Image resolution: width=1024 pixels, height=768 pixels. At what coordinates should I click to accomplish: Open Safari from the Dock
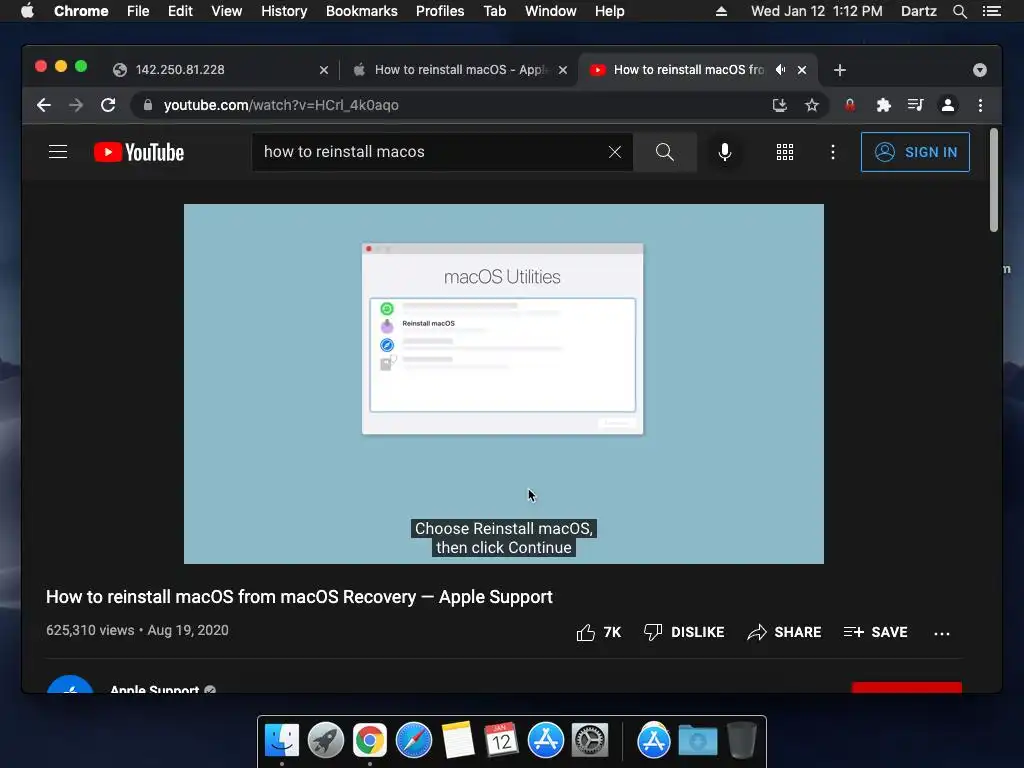click(414, 740)
